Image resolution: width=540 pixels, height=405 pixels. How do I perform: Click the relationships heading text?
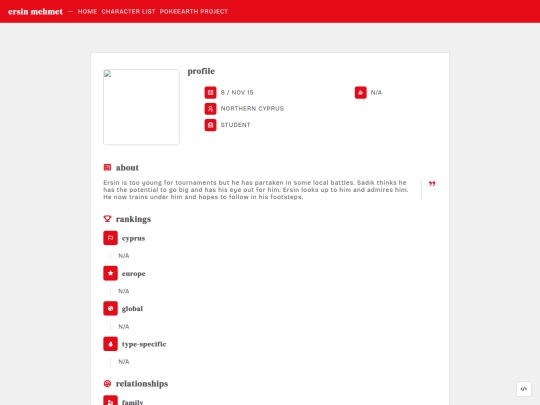(142, 384)
